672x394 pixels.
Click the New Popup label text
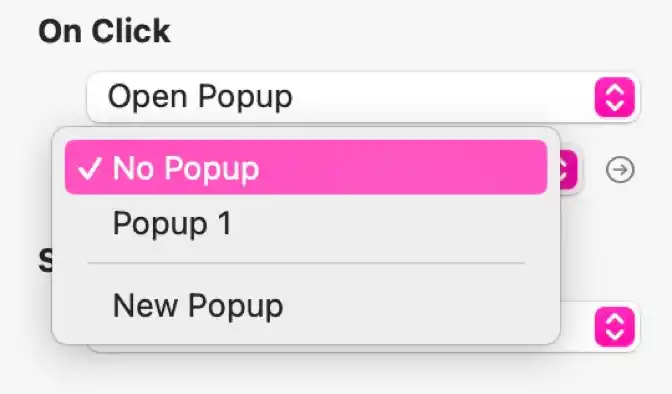coord(198,305)
